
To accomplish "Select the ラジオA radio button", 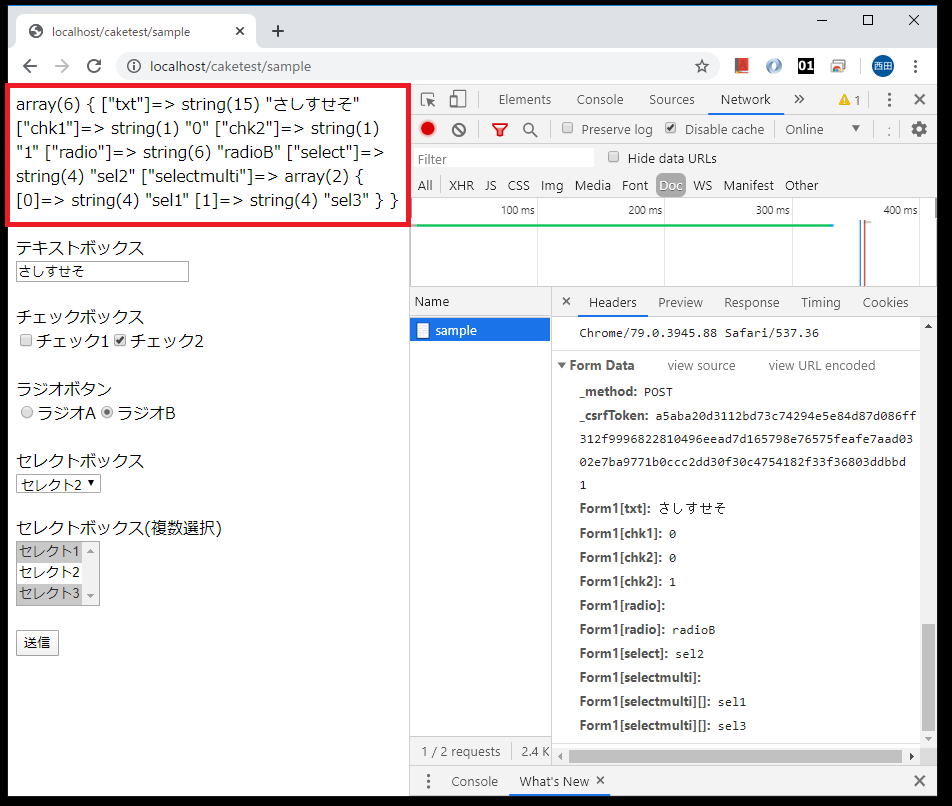I will 27,413.
